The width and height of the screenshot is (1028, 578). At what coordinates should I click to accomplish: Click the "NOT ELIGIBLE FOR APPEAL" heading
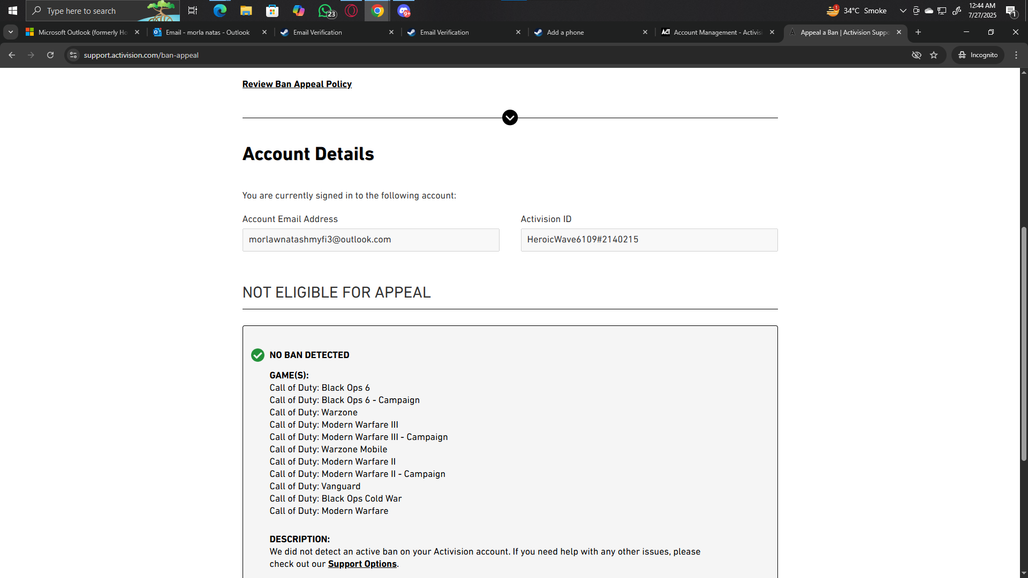pos(336,292)
